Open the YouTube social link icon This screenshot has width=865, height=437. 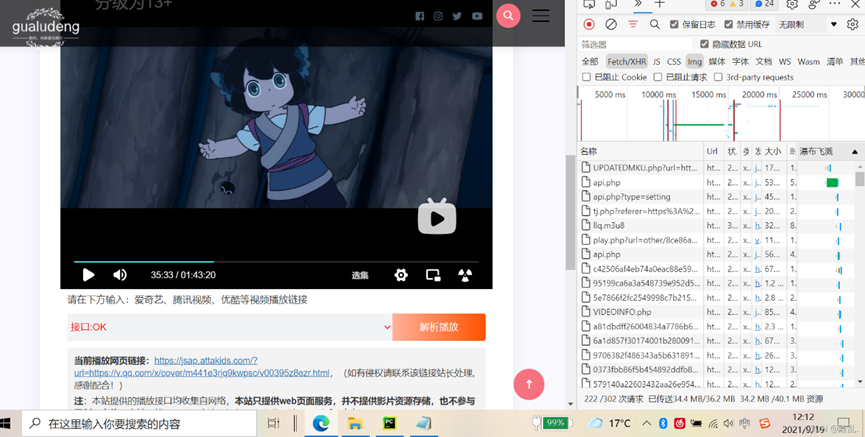(477, 16)
